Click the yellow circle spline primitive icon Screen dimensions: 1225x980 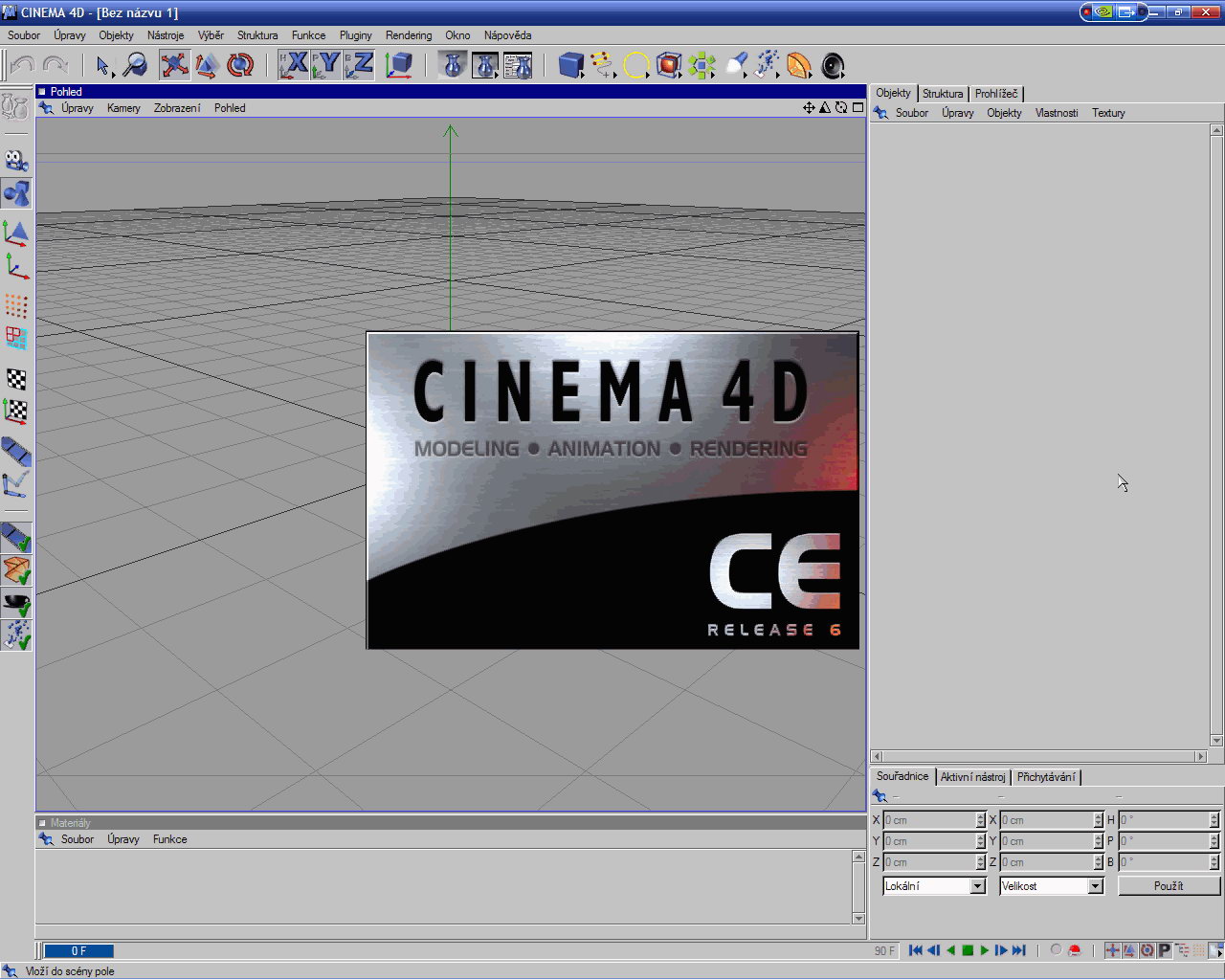coord(636,65)
